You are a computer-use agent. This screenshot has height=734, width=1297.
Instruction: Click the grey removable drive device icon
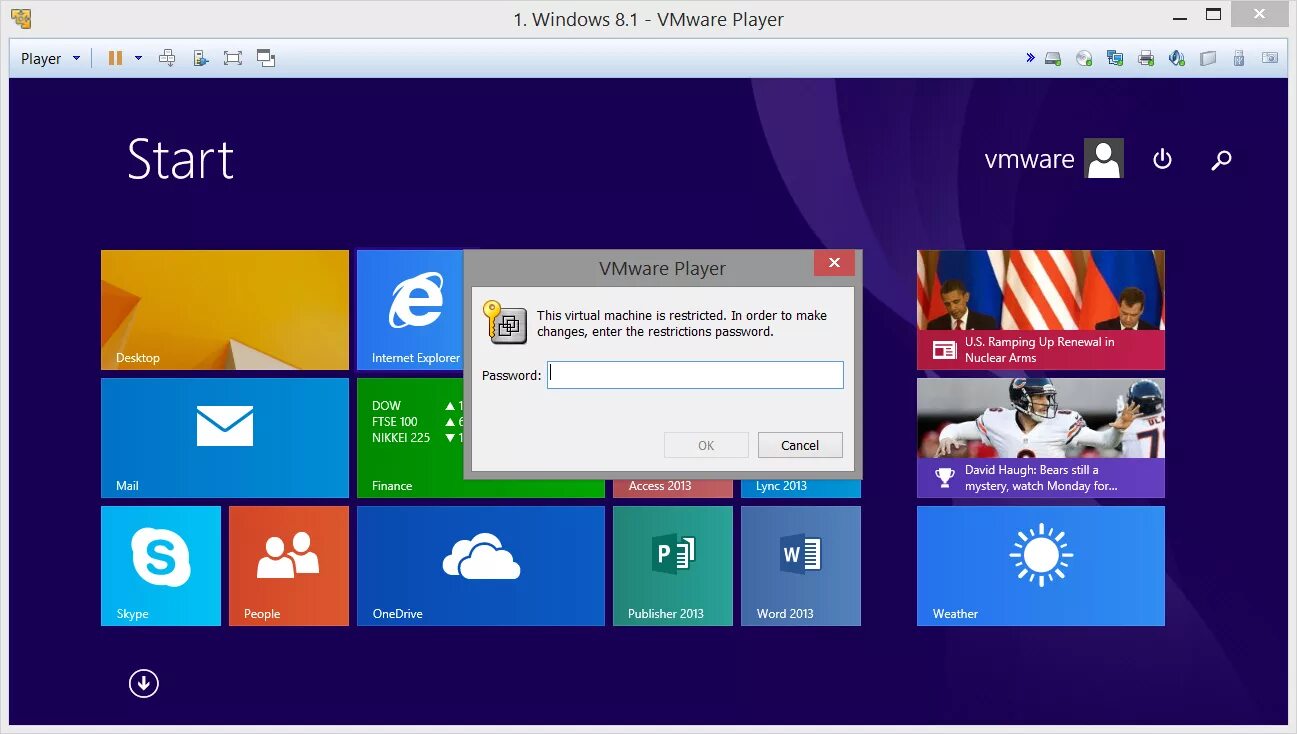1208,59
